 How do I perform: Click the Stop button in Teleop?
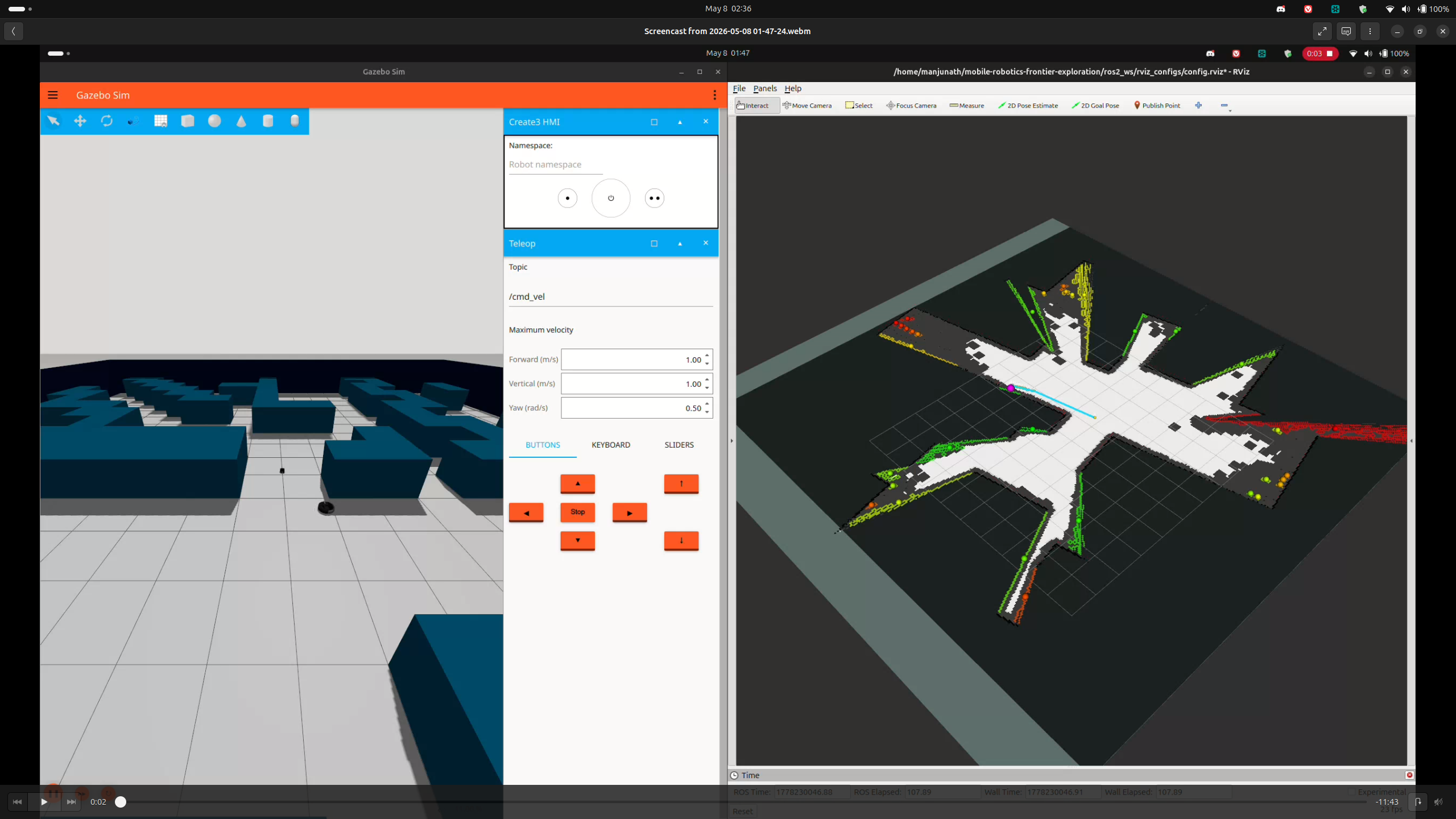click(578, 512)
